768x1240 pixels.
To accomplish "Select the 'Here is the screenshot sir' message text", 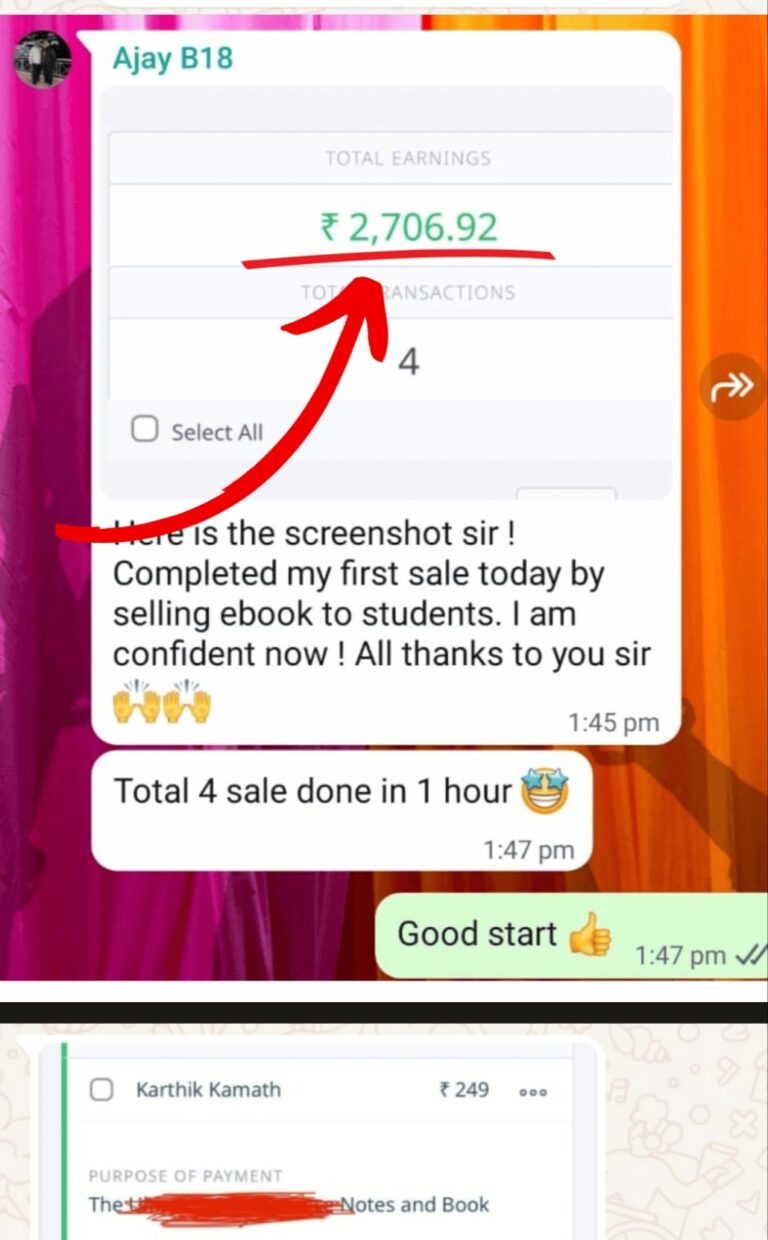I will (x=381, y=594).
